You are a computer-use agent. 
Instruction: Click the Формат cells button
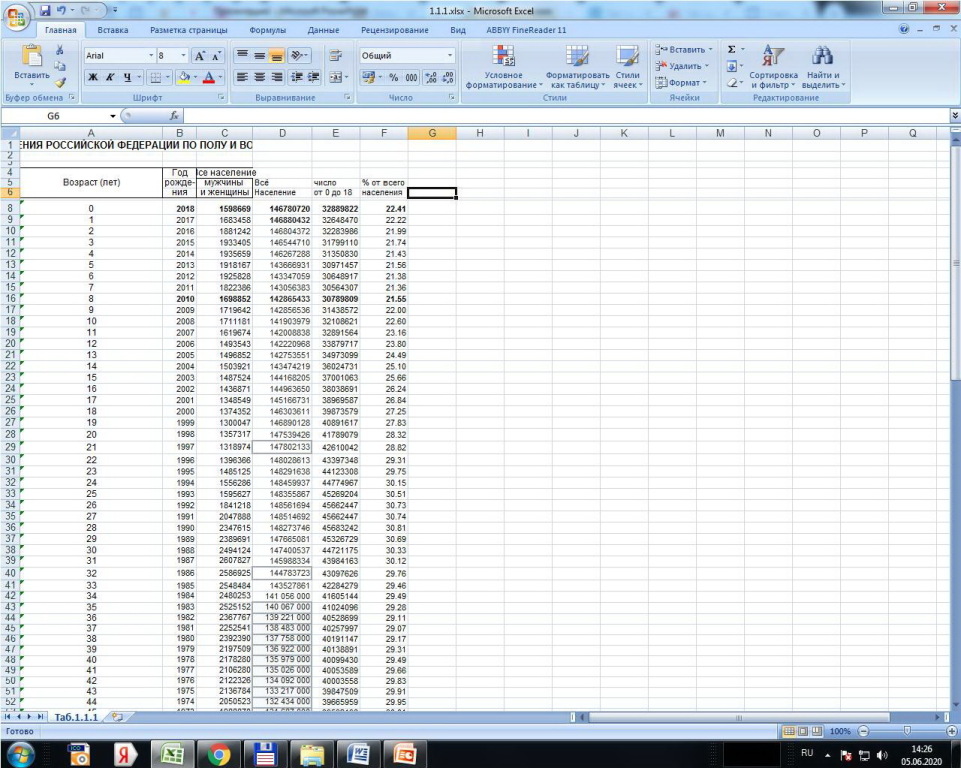tap(684, 83)
